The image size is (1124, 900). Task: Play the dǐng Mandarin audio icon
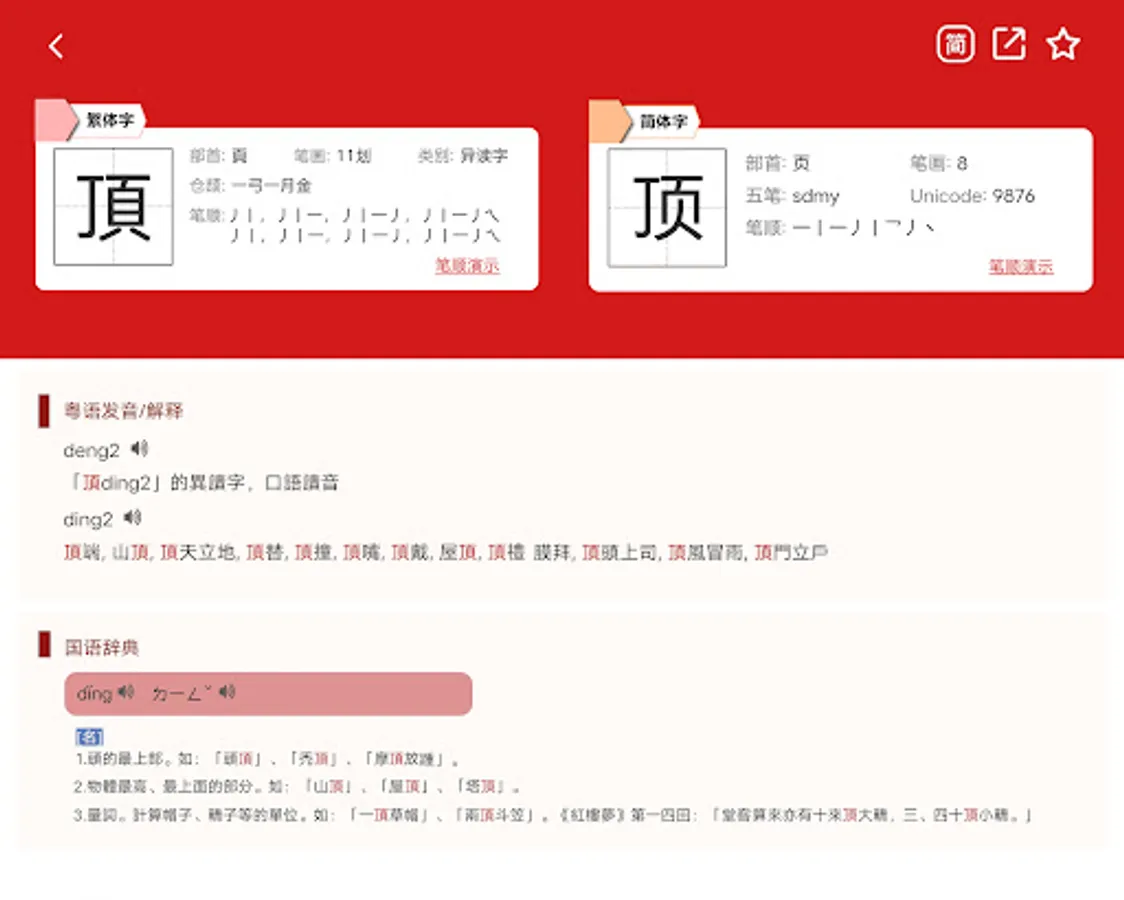pos(124,693)
